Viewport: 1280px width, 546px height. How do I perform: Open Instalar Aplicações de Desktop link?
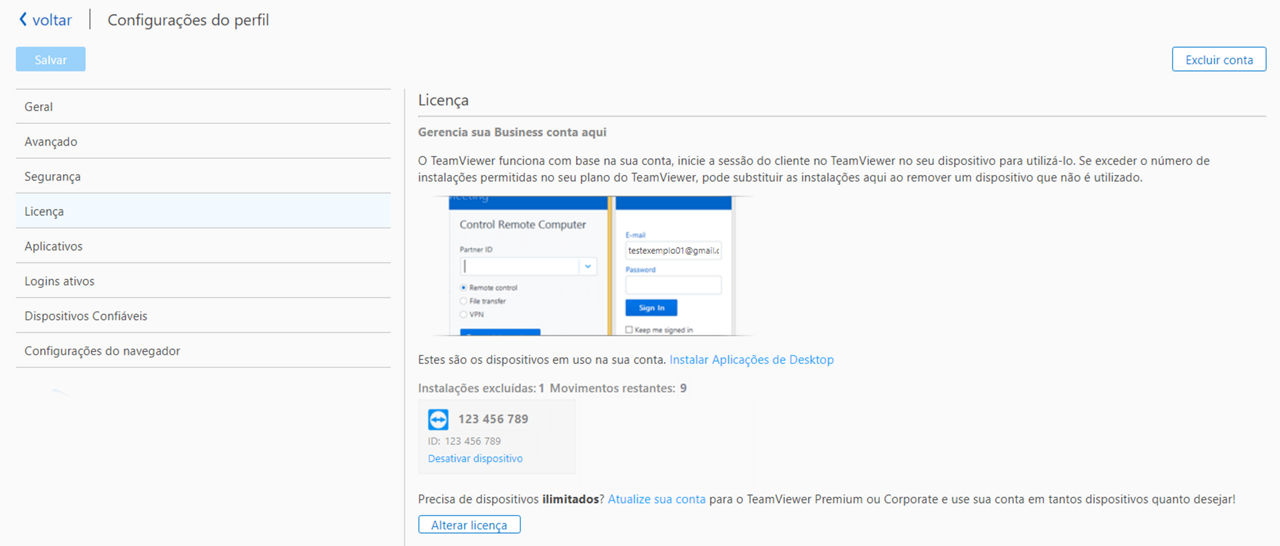pos(752,360)
